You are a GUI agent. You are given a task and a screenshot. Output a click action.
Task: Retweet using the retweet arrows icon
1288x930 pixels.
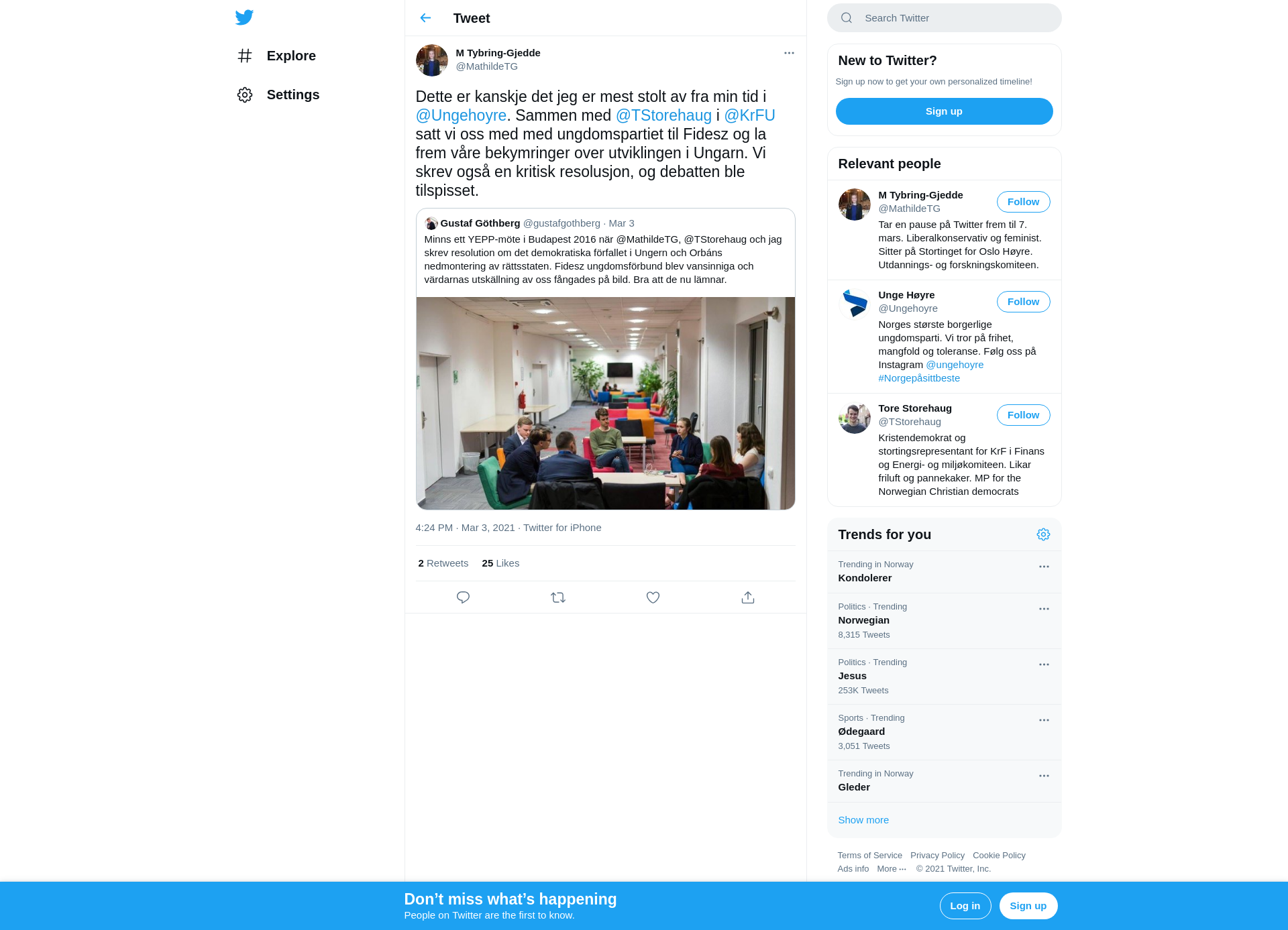coord(558,597)
